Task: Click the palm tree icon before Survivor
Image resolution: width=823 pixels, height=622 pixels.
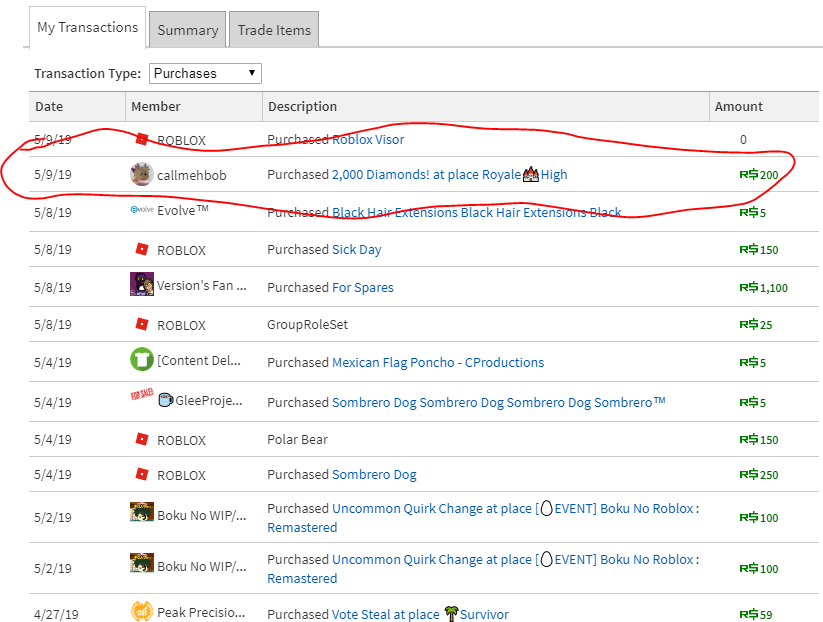Action: click(x=451, y=614)
